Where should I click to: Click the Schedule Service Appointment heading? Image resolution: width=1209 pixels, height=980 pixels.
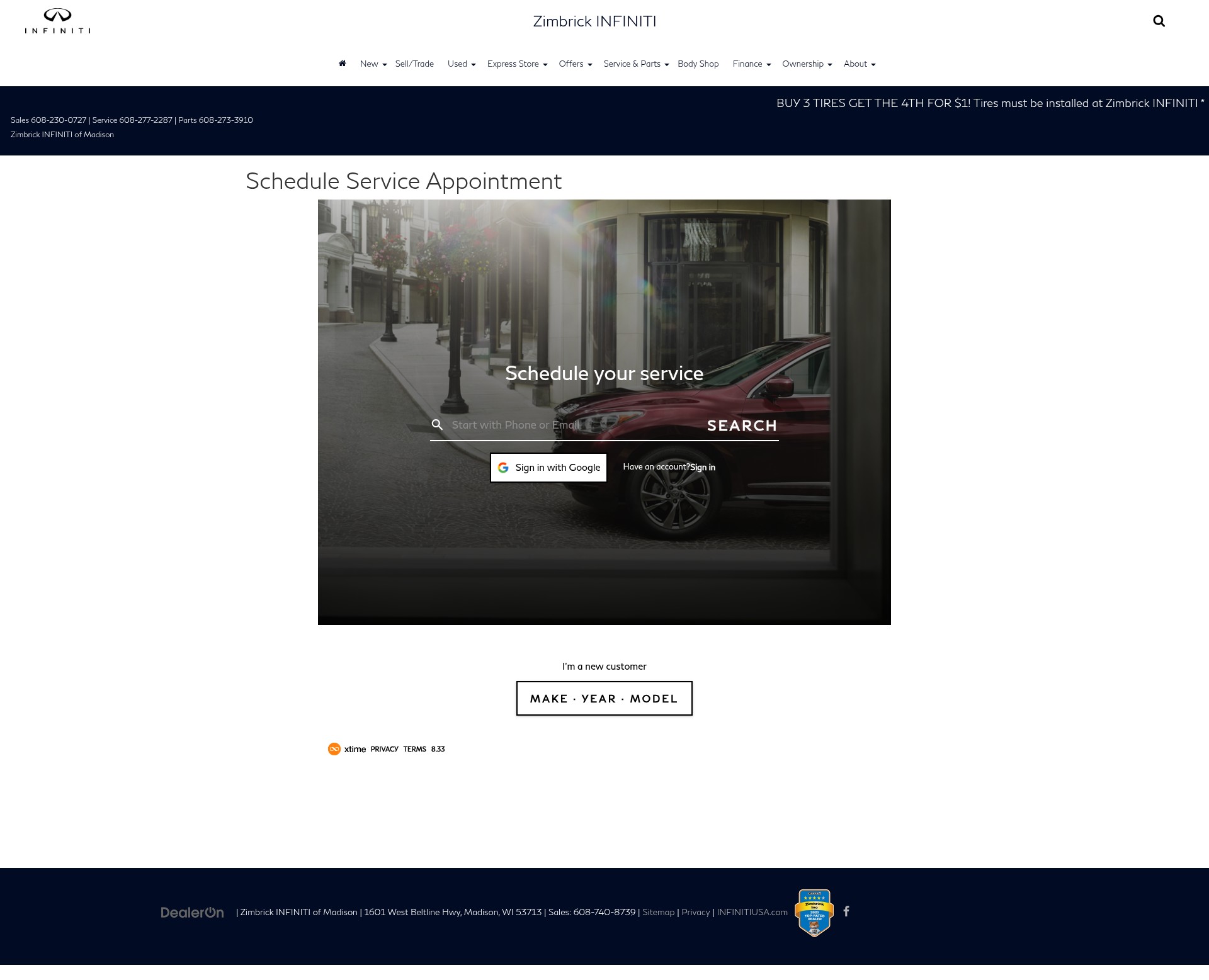pos(404,181)
